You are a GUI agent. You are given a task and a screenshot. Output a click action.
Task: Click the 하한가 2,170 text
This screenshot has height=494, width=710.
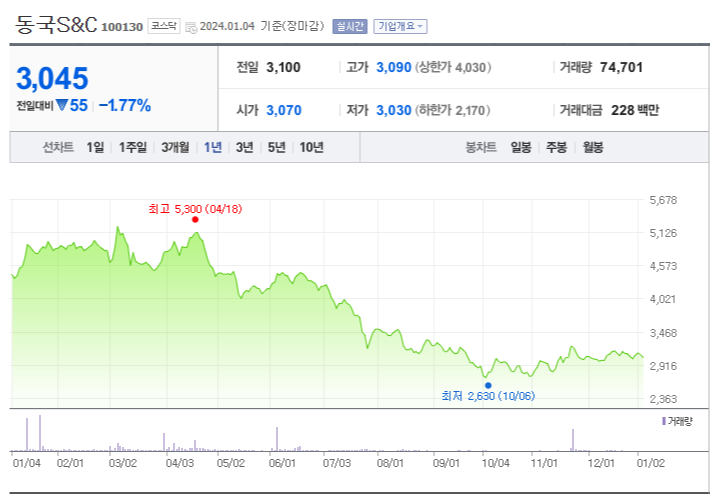[x=453, y=110]
